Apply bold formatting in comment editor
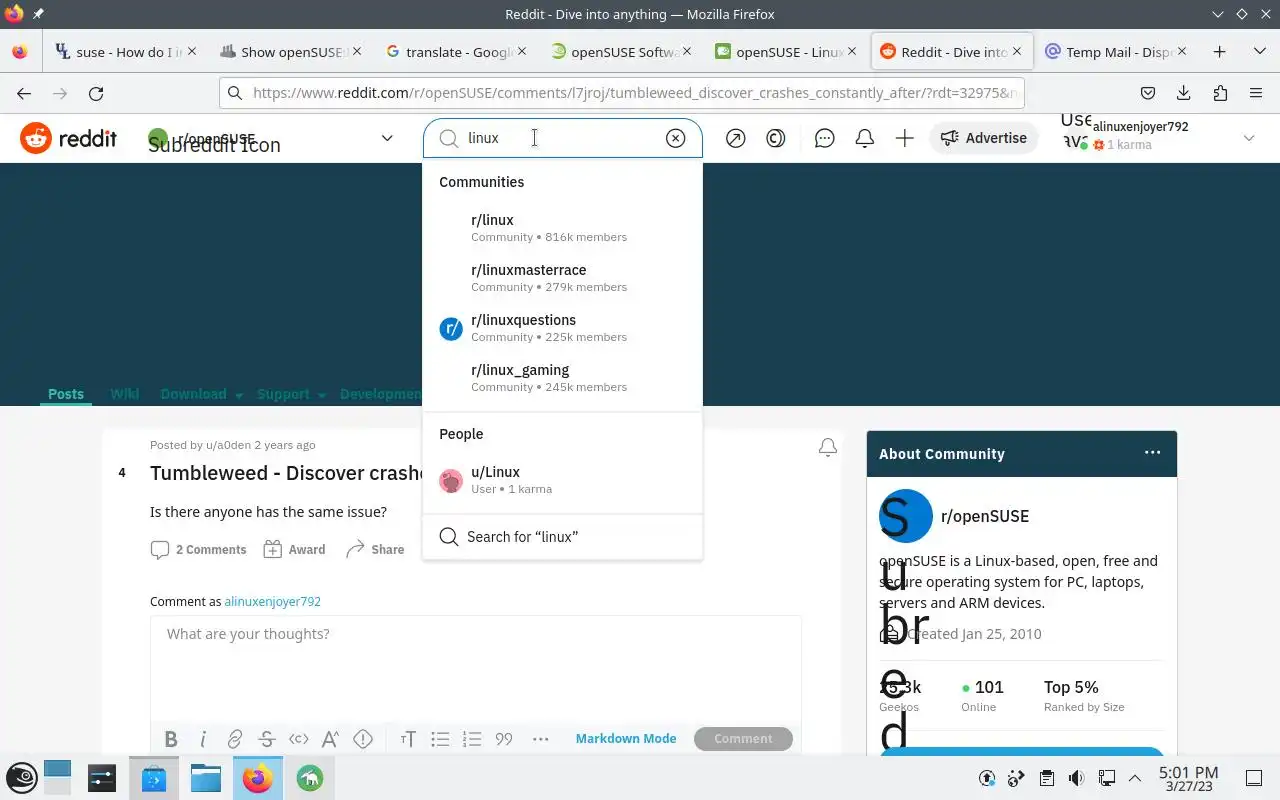 coord(171,739)
